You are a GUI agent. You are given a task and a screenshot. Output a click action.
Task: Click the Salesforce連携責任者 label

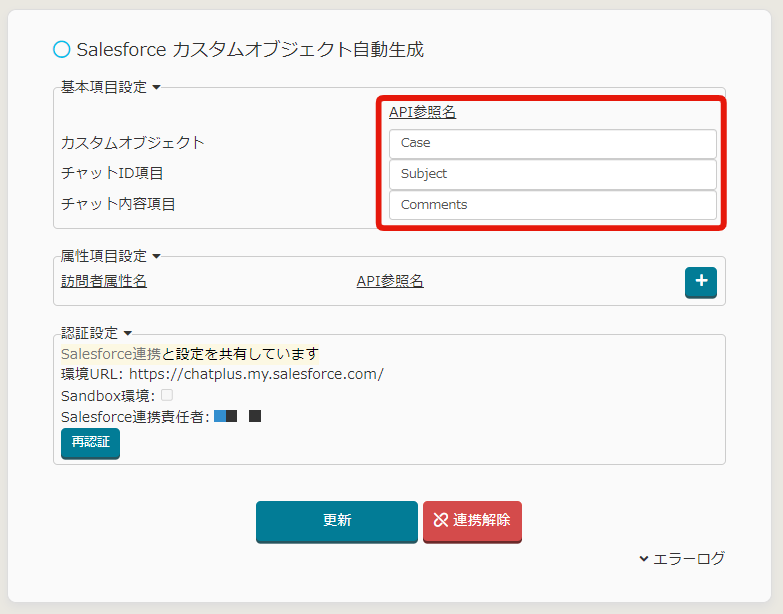135,417
